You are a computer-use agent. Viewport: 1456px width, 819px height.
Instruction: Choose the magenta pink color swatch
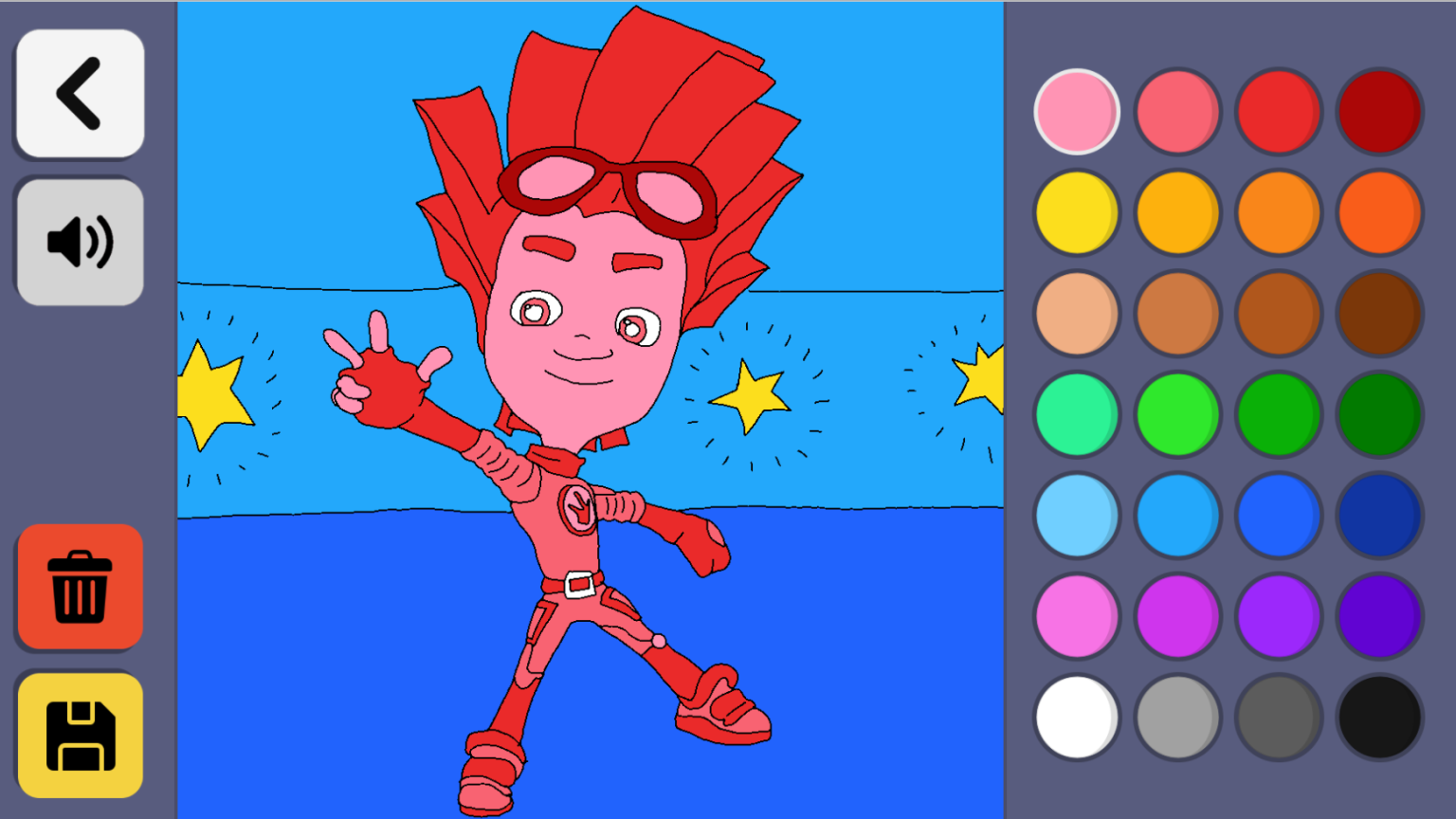click(x=1076, y=617)
